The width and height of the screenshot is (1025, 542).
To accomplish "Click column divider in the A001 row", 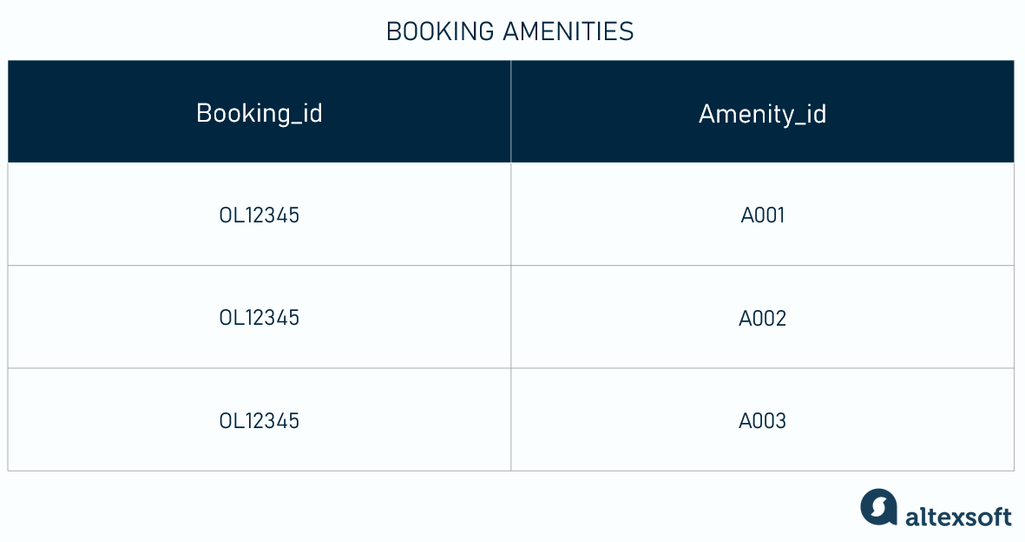I will point(511,214).
